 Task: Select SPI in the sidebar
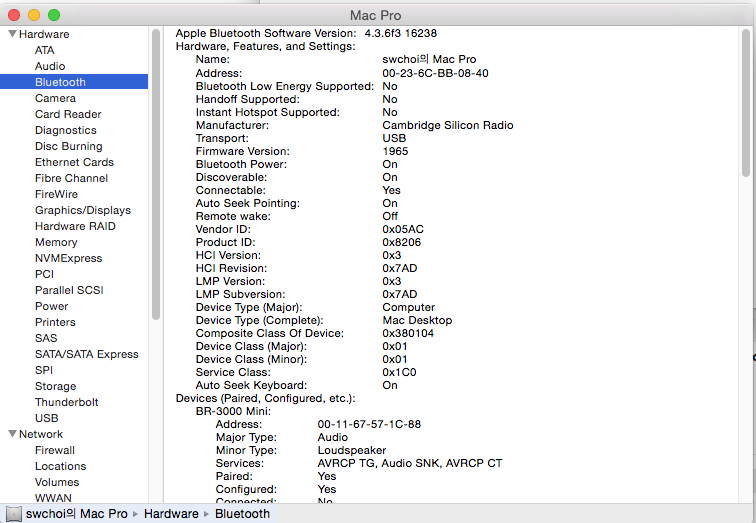pyautogui.click(x=44, y=370)
